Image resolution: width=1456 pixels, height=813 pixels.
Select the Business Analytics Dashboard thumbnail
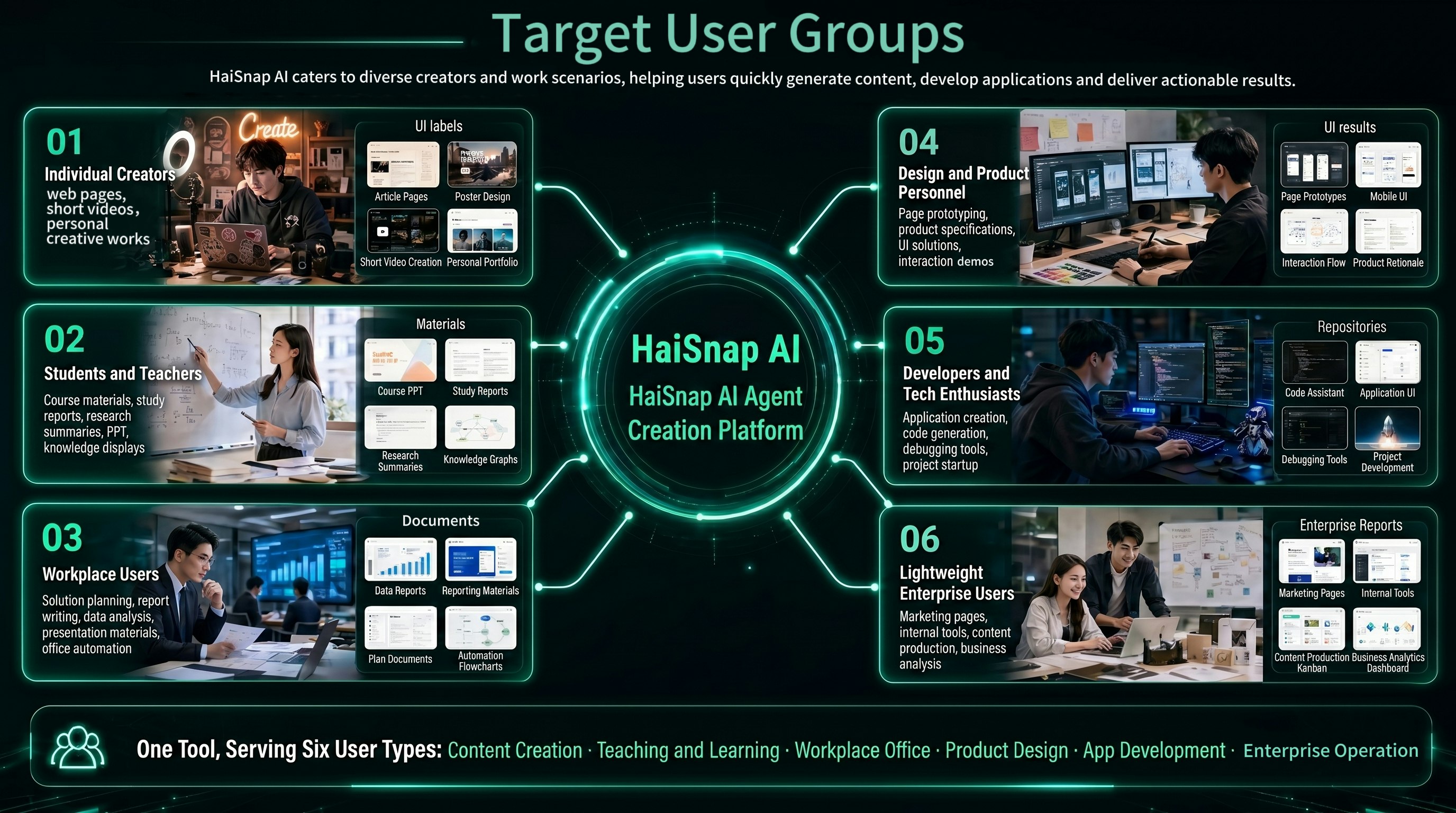click(x=1387, y=629)
